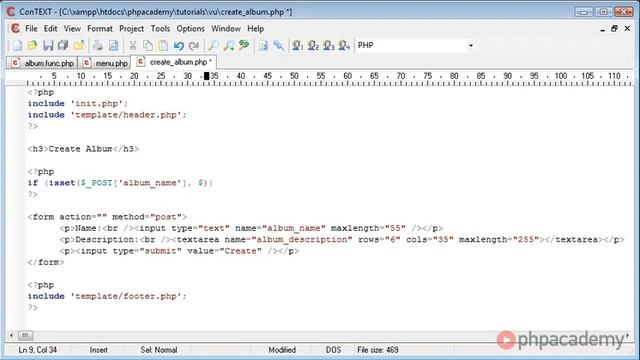This screenshot has height=360, width=640.
Task: Save the current file via floppy icon
Action: click(x=48, y=45)
